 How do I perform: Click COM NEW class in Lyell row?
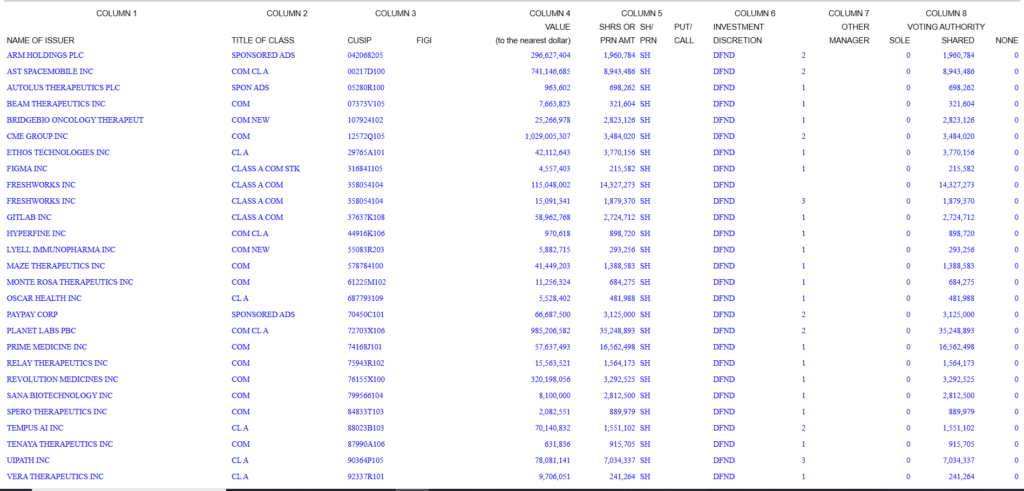pos(251,250)
